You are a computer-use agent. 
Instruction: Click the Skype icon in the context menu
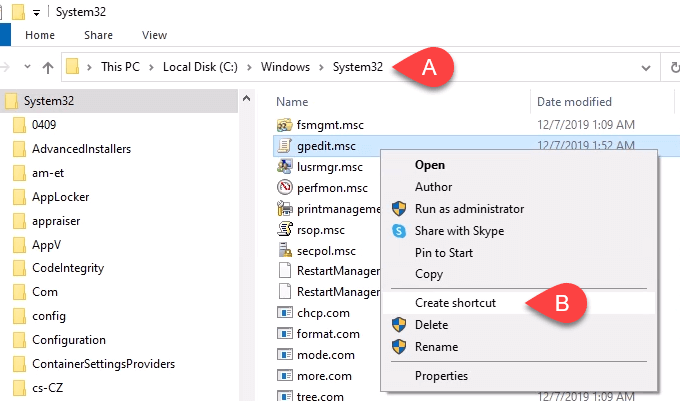coord(399,231)
